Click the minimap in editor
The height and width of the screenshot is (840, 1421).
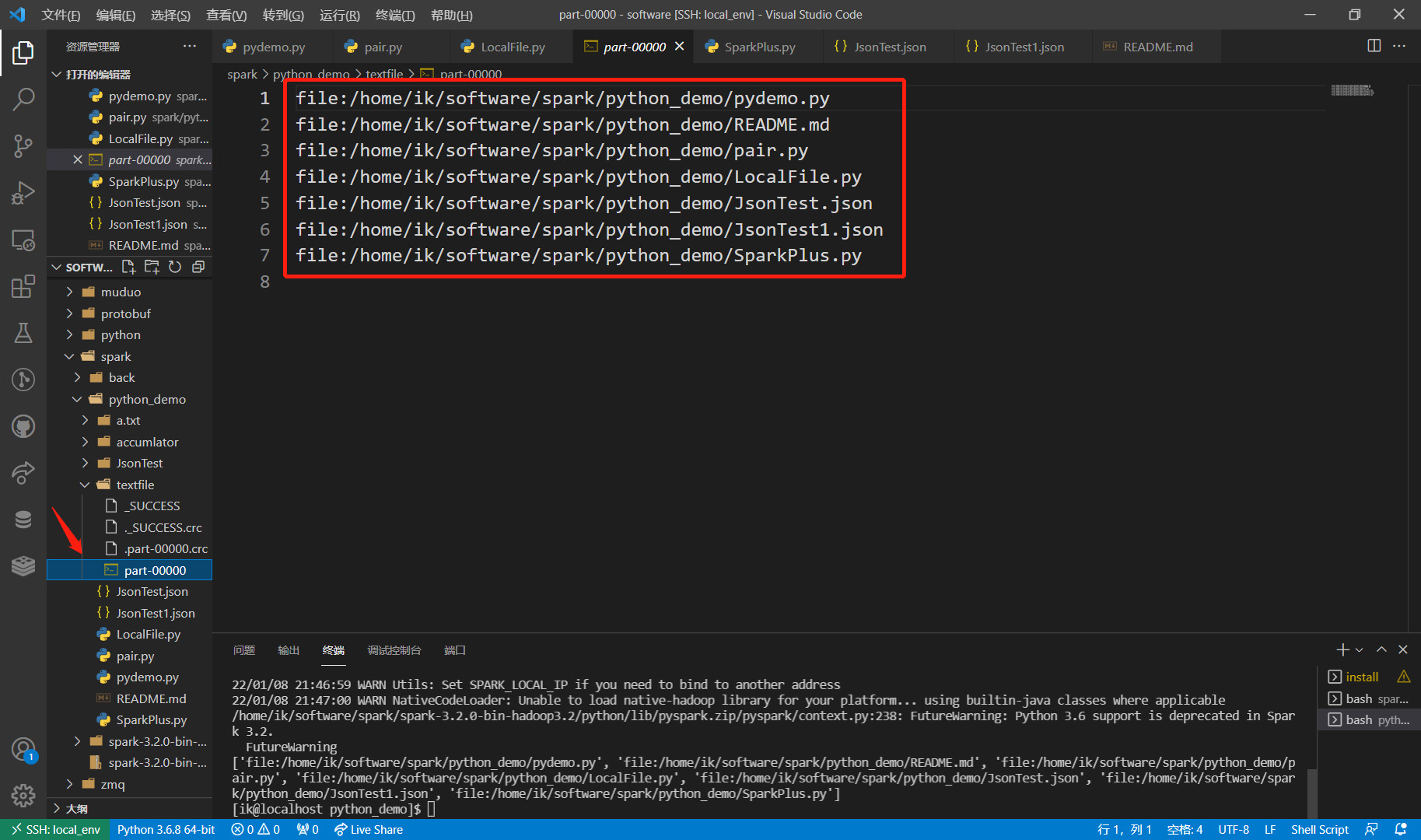pyautogui.click(x=1353, y=91)
